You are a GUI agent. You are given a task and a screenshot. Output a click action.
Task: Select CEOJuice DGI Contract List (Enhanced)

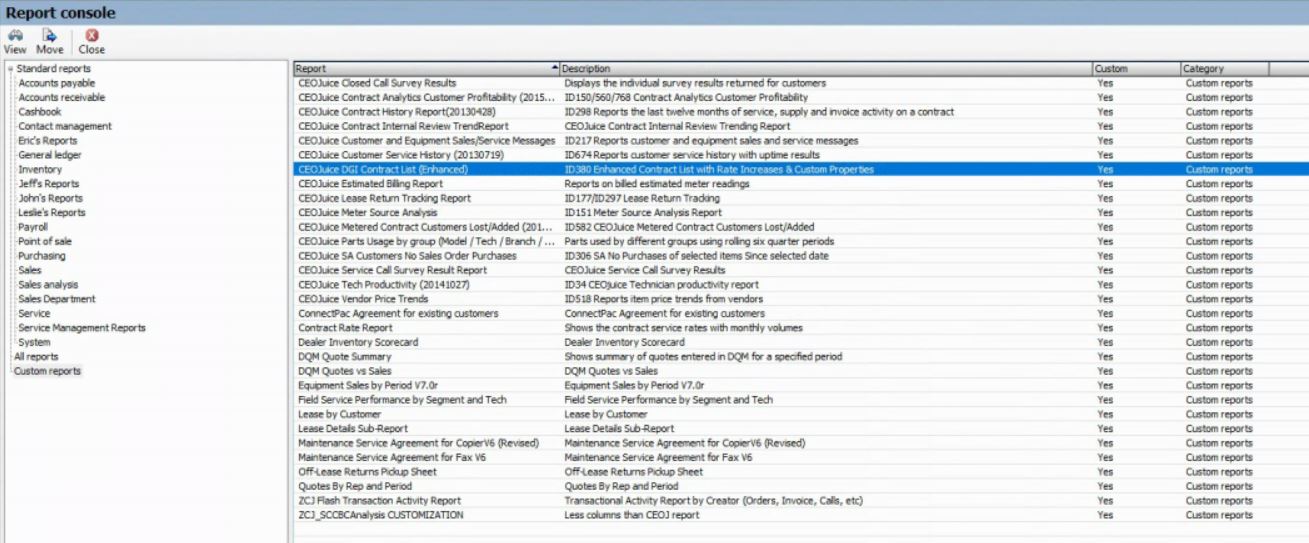point(383,170)
